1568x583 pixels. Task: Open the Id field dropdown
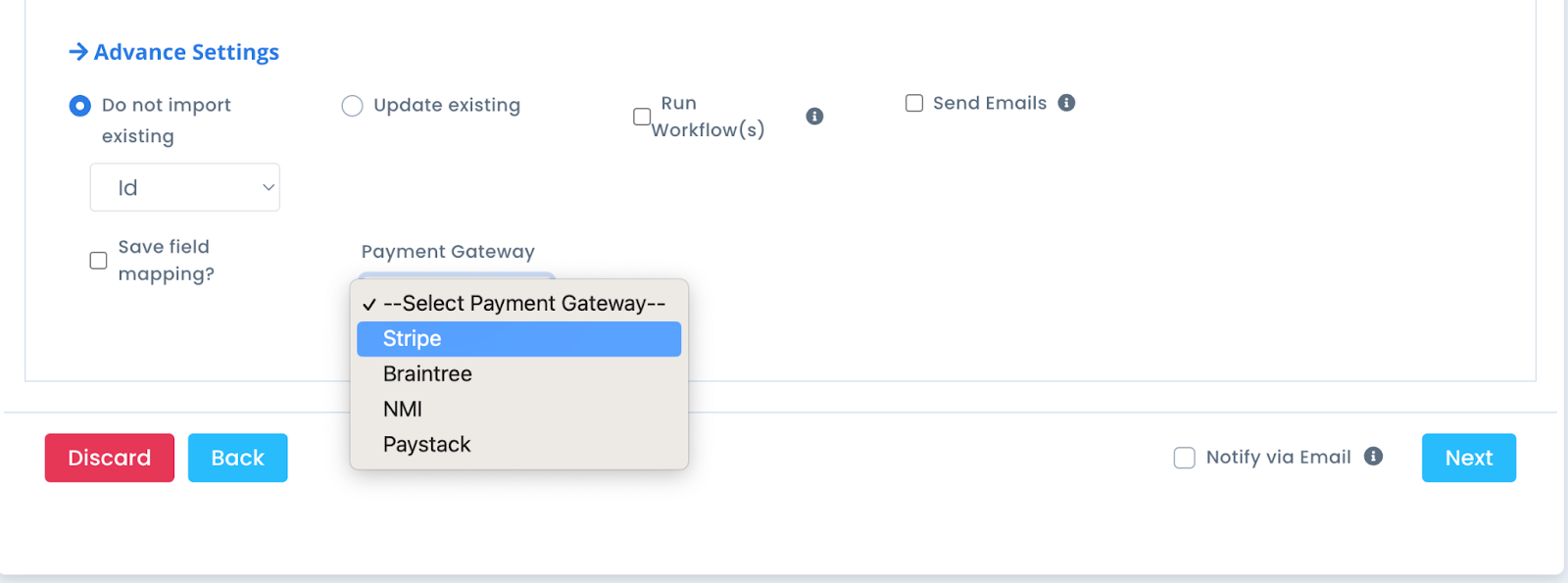pyautogui.click(x=185, y=187)
